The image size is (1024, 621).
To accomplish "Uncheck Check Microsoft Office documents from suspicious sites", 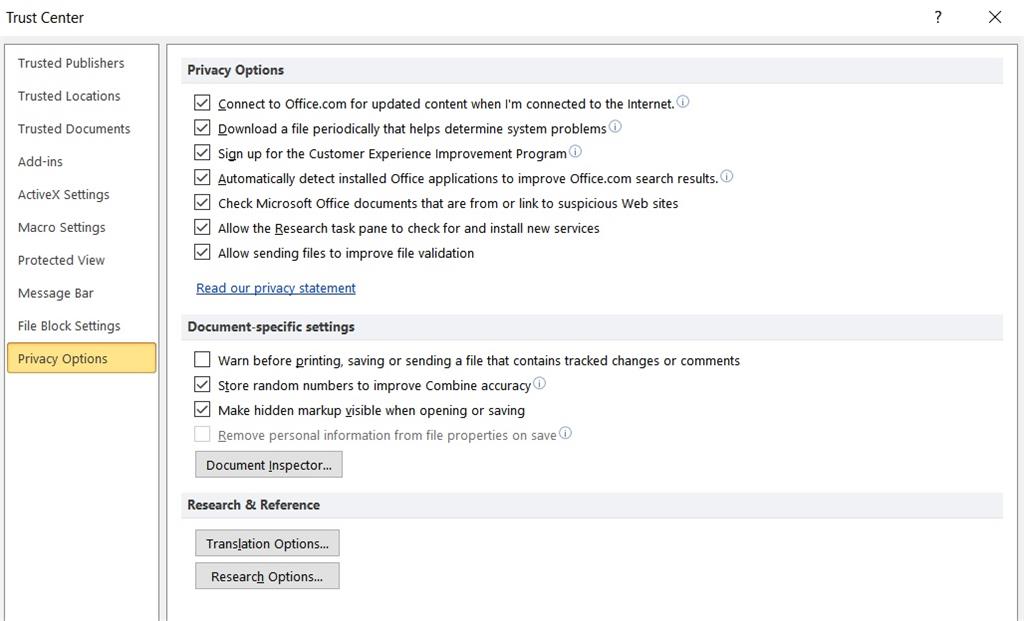I will point(202,202).
